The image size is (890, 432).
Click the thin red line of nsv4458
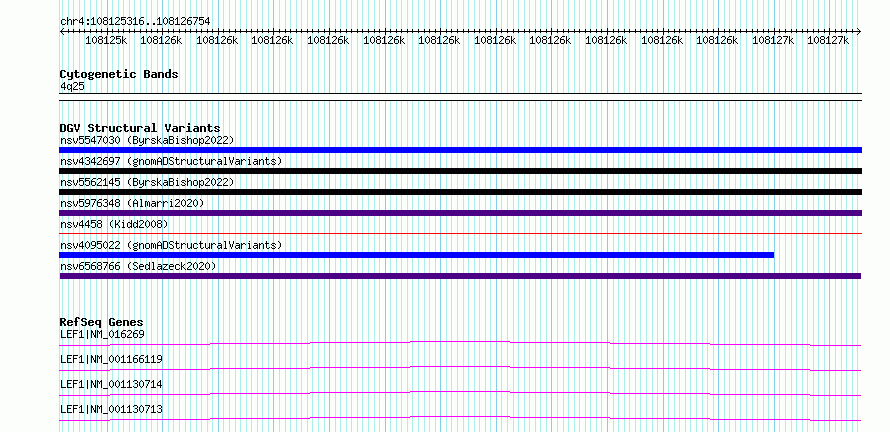pos(460,233)
